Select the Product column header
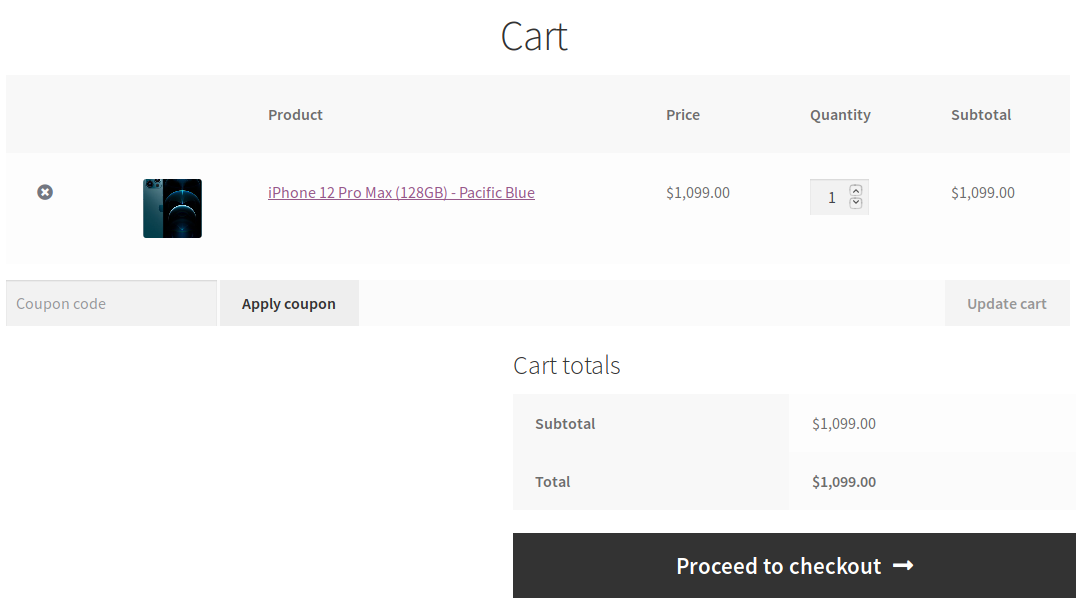This screenshot has width=1080, height=608. (x=295, y=115)
